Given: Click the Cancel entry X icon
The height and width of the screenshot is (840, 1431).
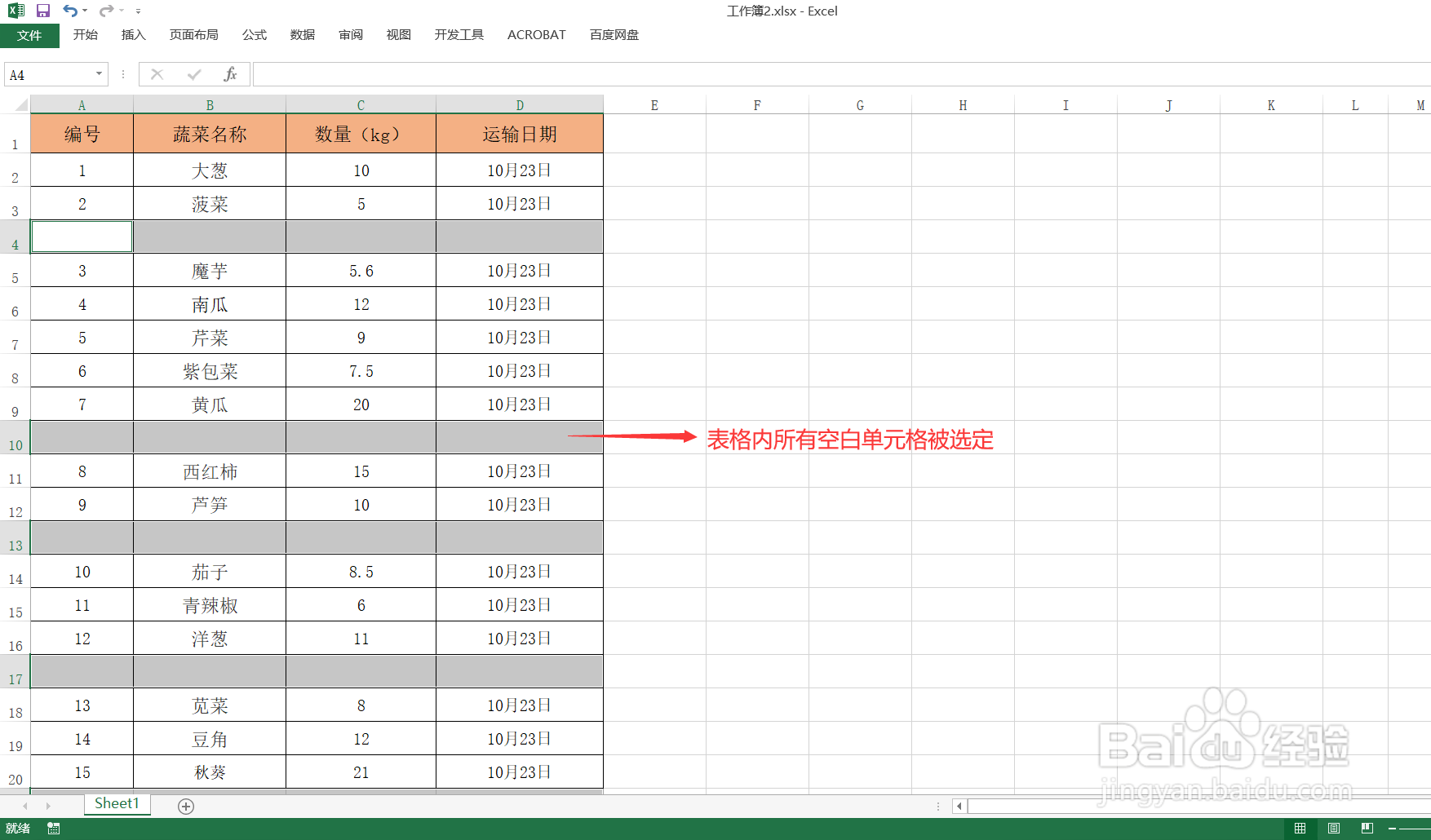Looking at the screenshot, I should [x=157, y=74].
